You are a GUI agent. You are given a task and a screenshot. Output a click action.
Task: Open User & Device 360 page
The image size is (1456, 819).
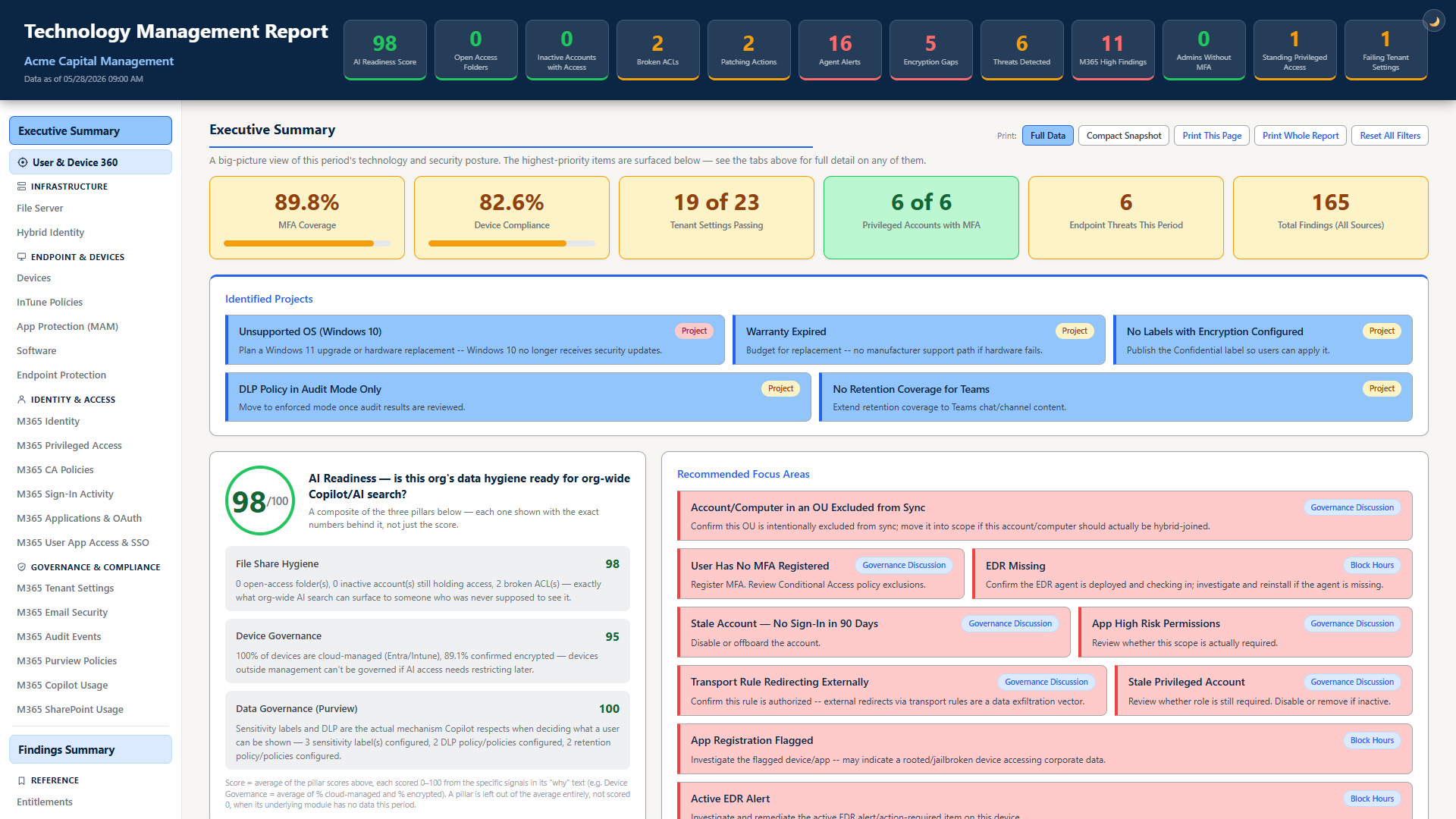pos(90,162)
